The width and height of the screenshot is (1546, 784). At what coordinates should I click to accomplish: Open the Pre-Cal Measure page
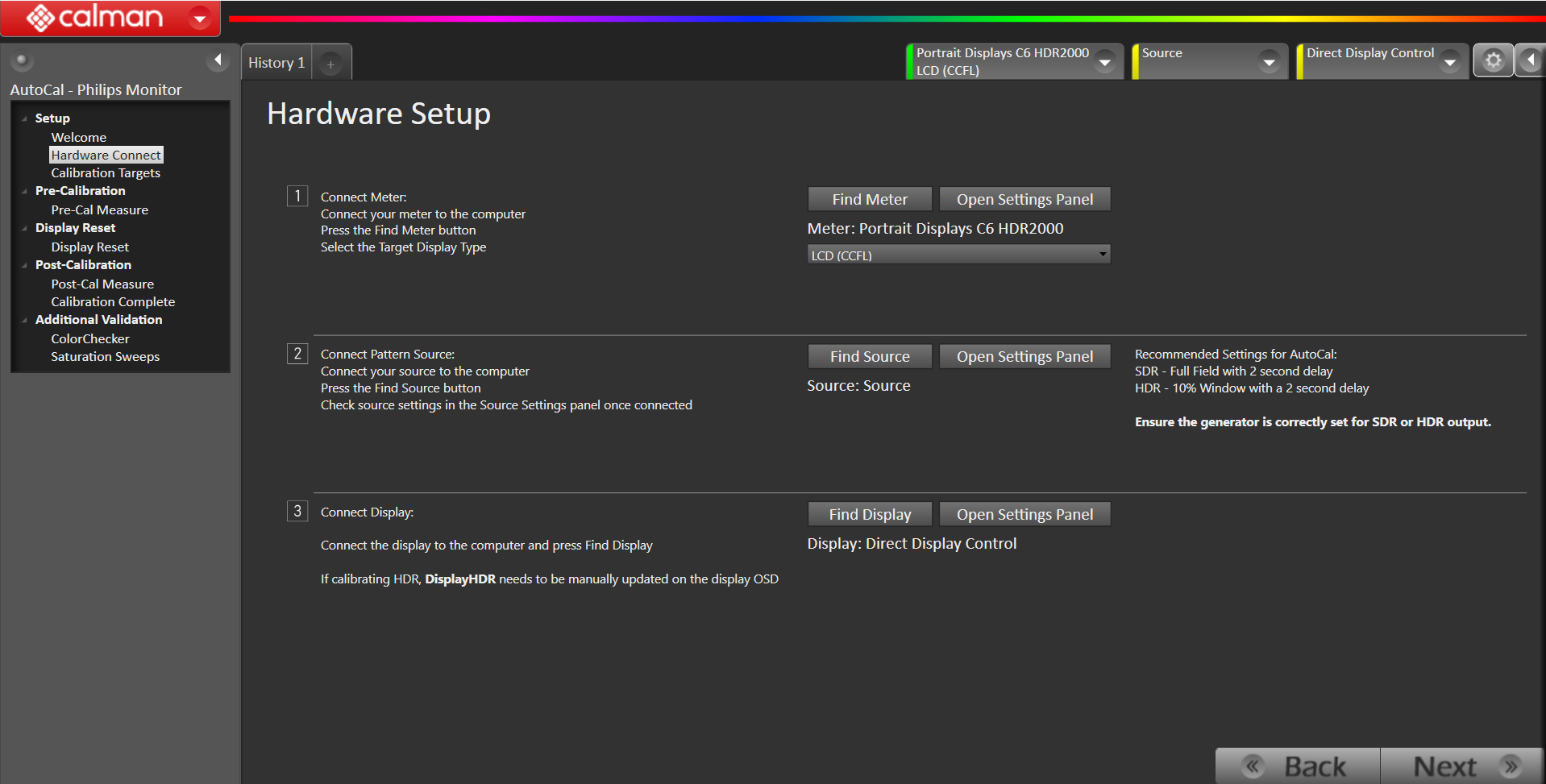point(99,210)
